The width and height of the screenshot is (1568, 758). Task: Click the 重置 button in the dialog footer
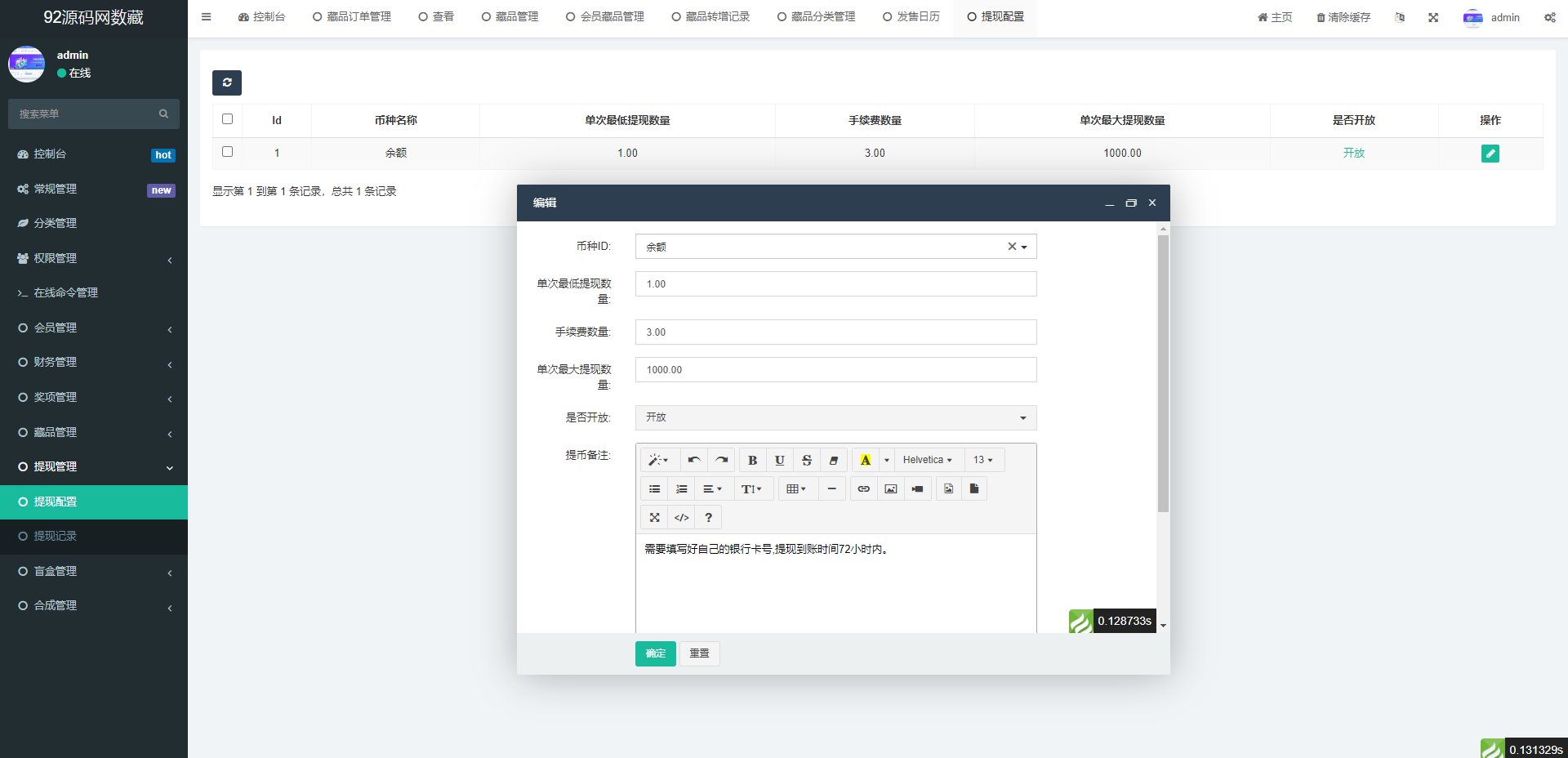click(x=699, y=653)
